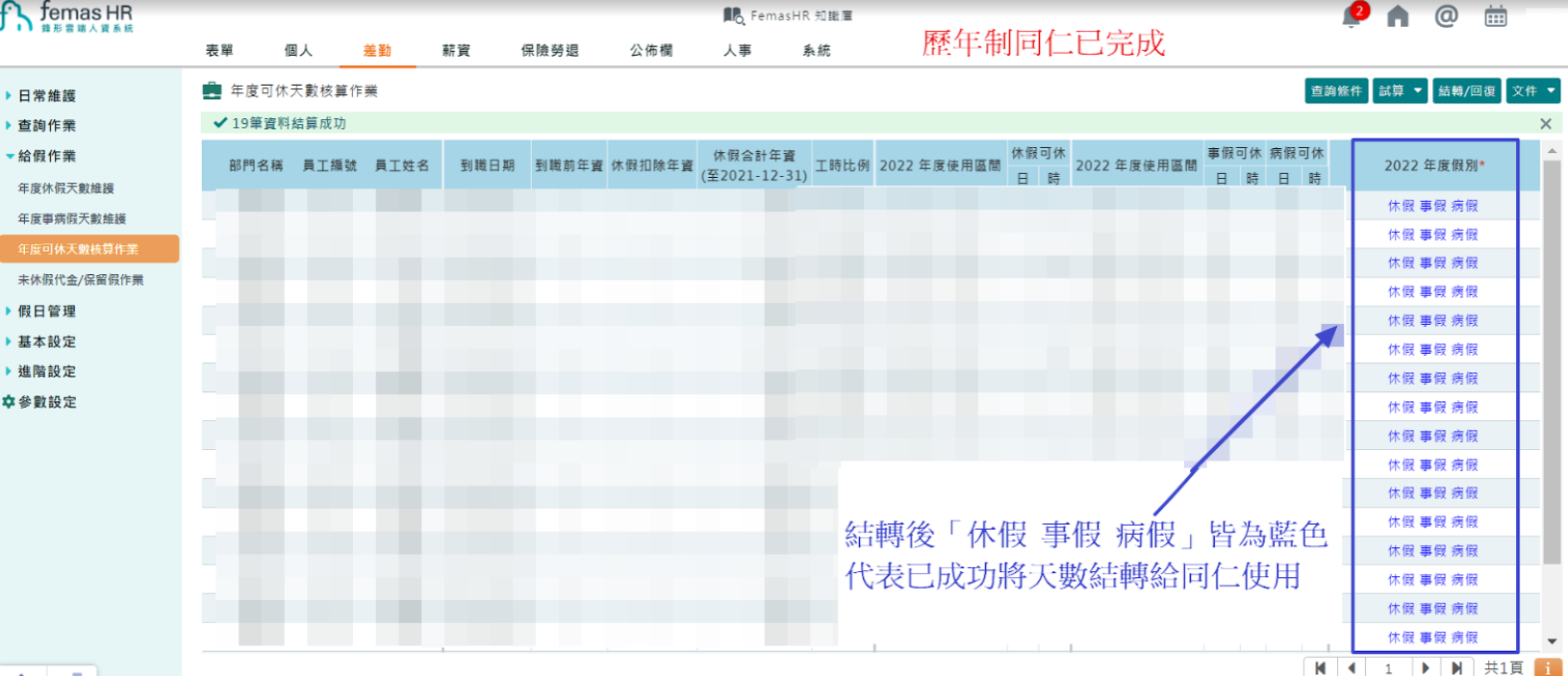Image resolution: width=1568 pixels, height=676 pixels.
Task: Click the scrollbar down arrow
Action: [1551, 641]
